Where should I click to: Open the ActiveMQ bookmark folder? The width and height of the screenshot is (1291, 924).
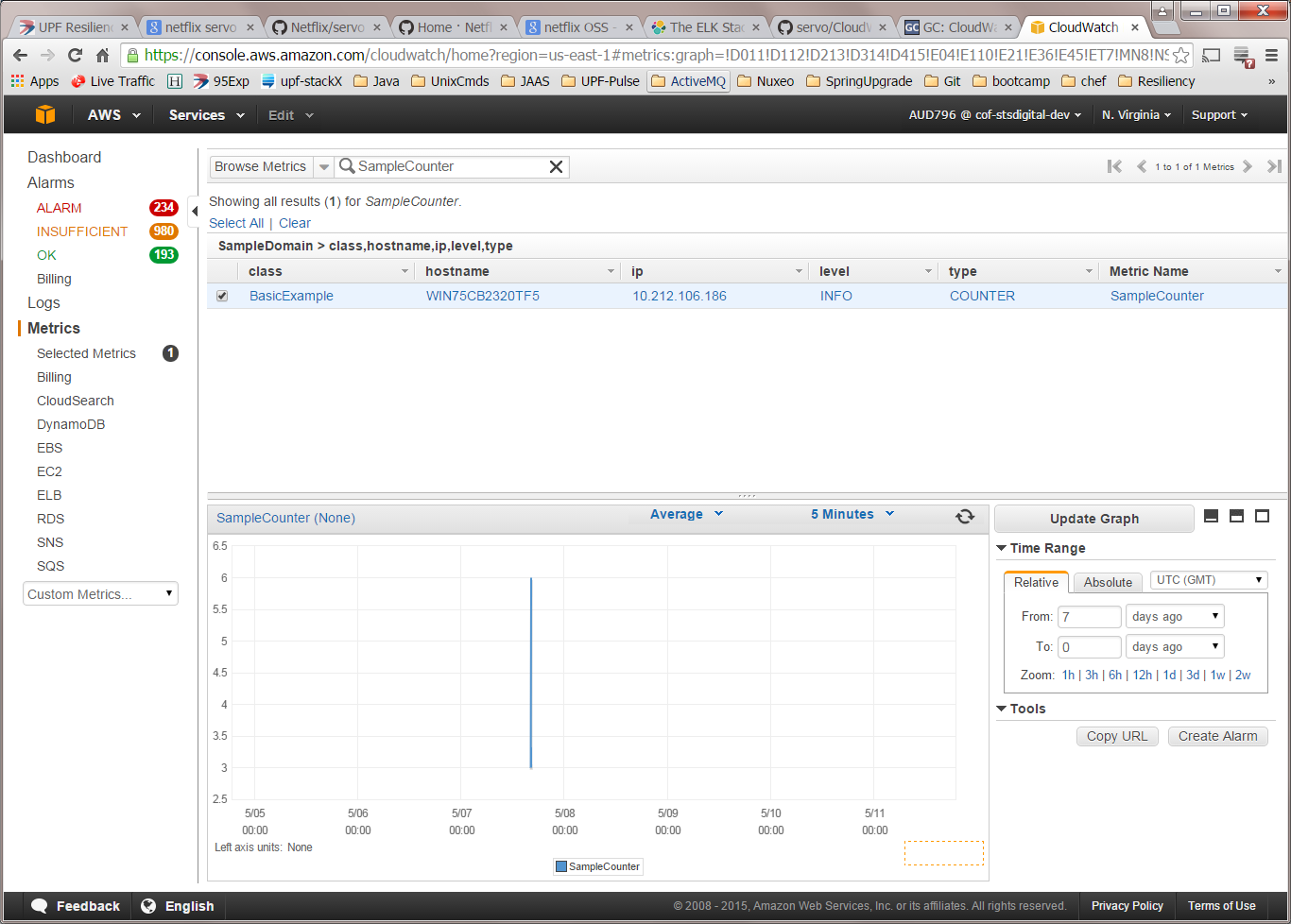coord(688,81)
